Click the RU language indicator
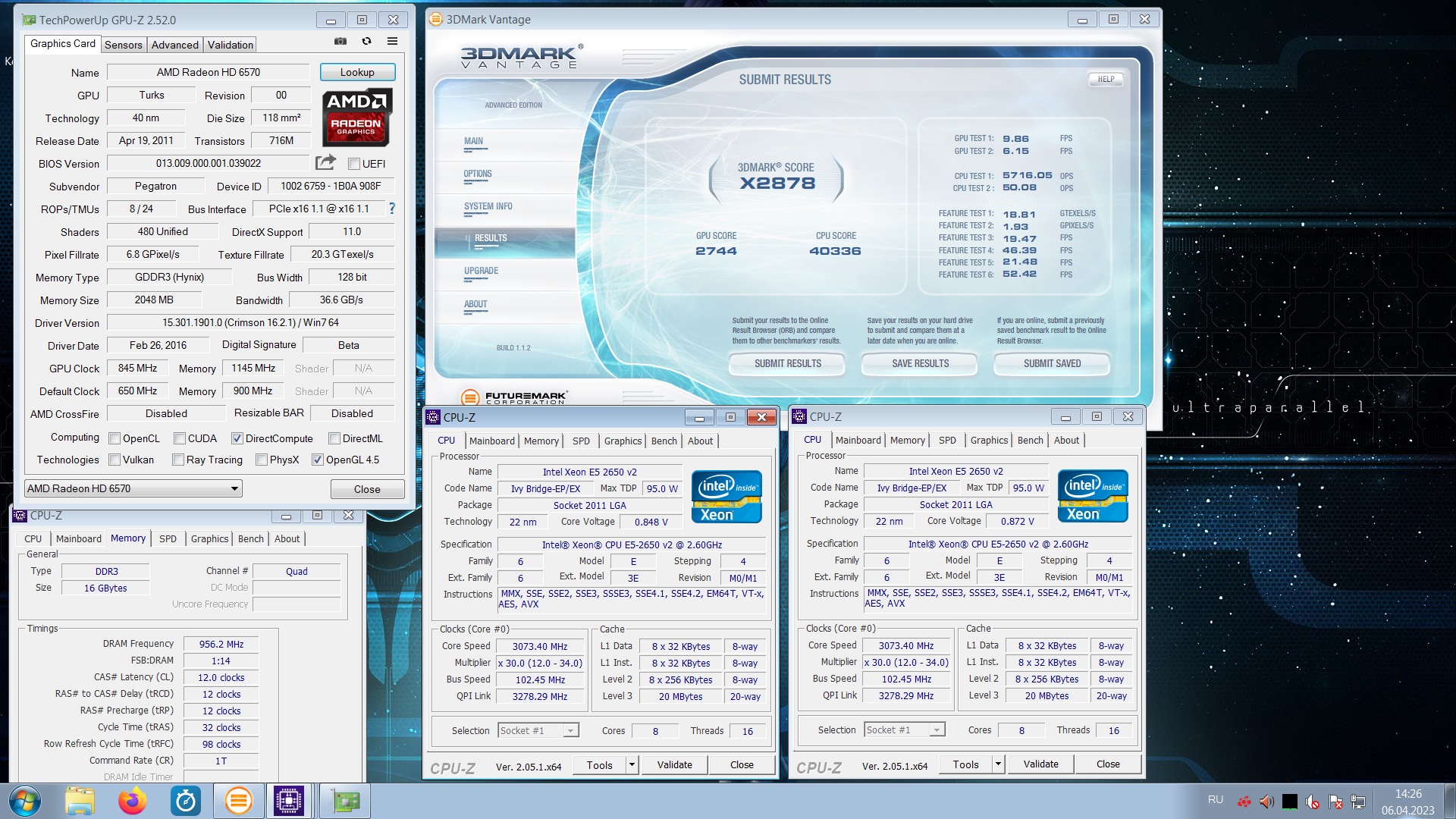 (1216, 800)
